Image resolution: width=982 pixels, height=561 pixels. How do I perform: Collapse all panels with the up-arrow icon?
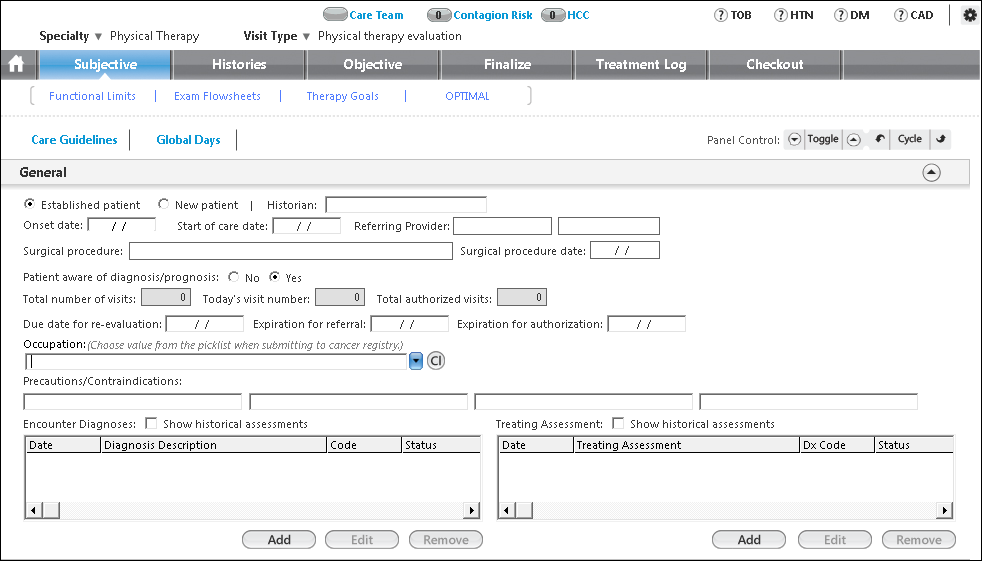coord(854,140)
